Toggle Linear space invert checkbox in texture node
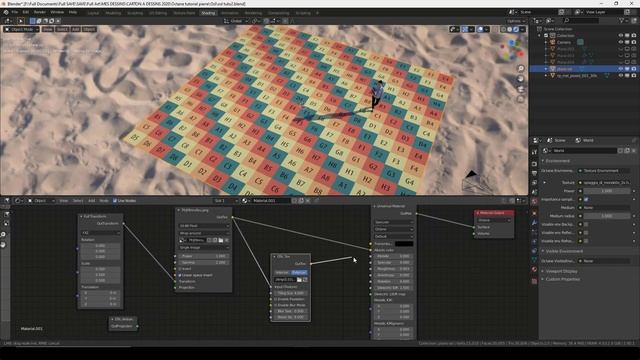640x360 pixels. tap(180, 275)
